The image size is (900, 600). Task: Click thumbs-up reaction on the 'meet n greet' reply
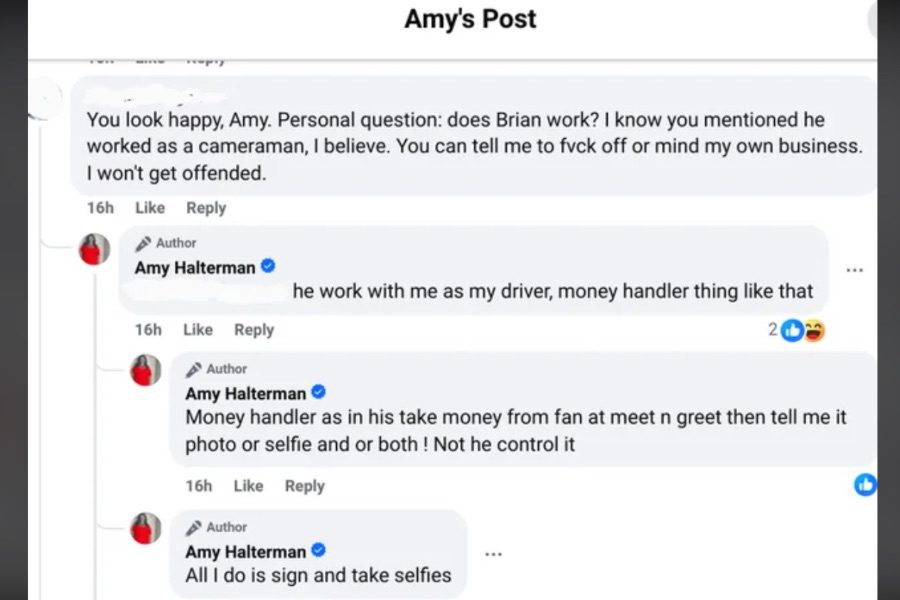coord(865,485)
